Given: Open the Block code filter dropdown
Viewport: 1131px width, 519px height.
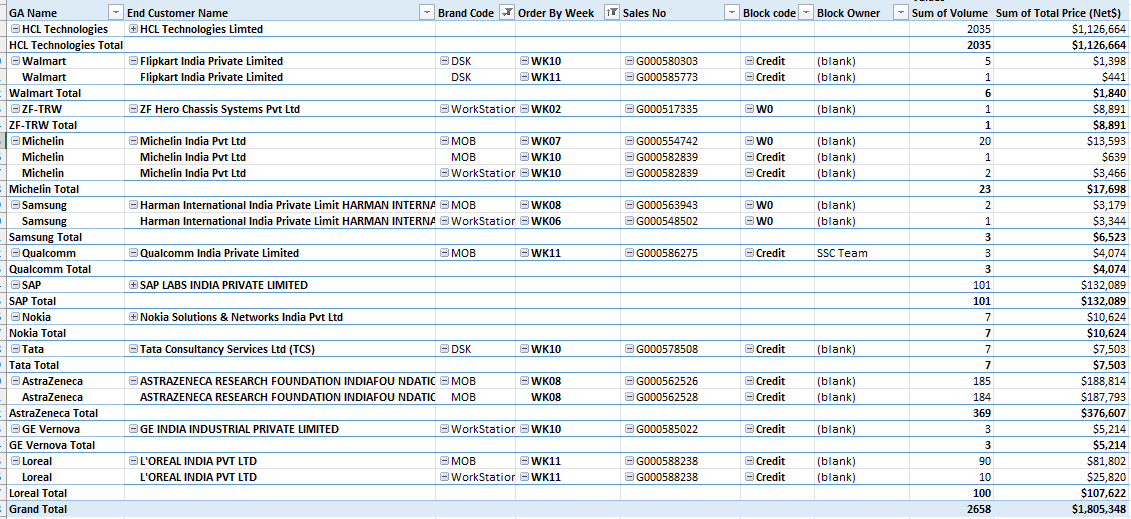Looking at the screenshot, I should [806, 12].
